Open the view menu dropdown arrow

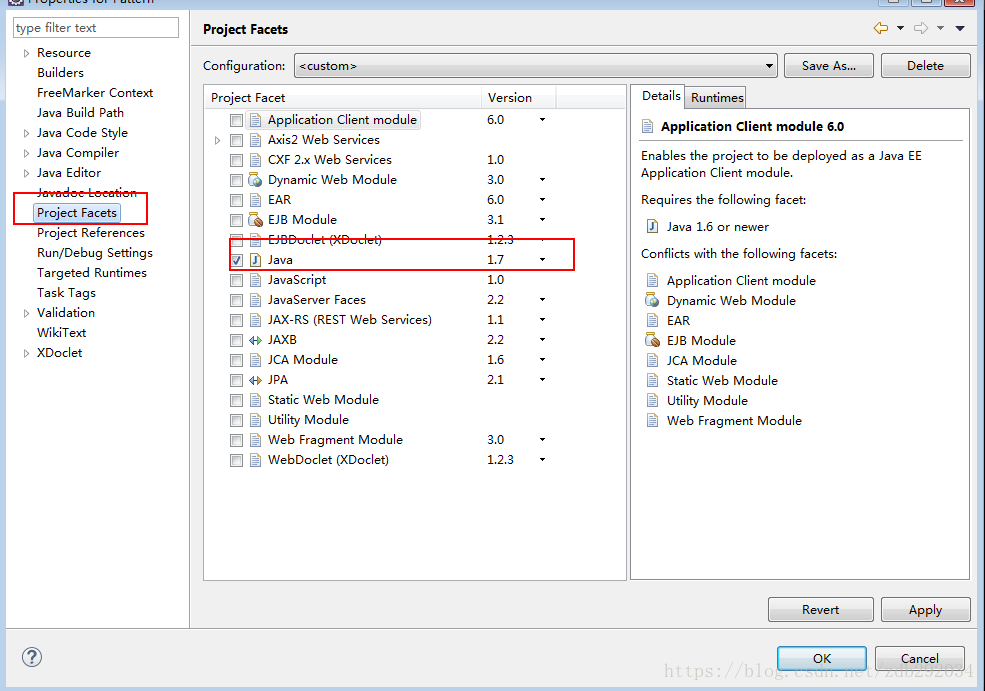[960, 28]
